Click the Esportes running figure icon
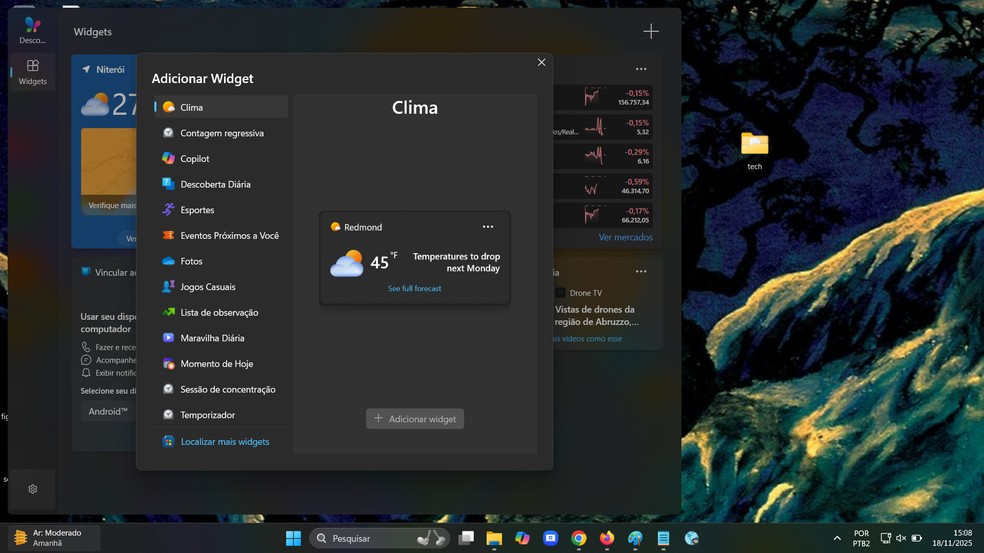Image resolution: width=984 pixels, height=553 pixels. pos(169,210)
